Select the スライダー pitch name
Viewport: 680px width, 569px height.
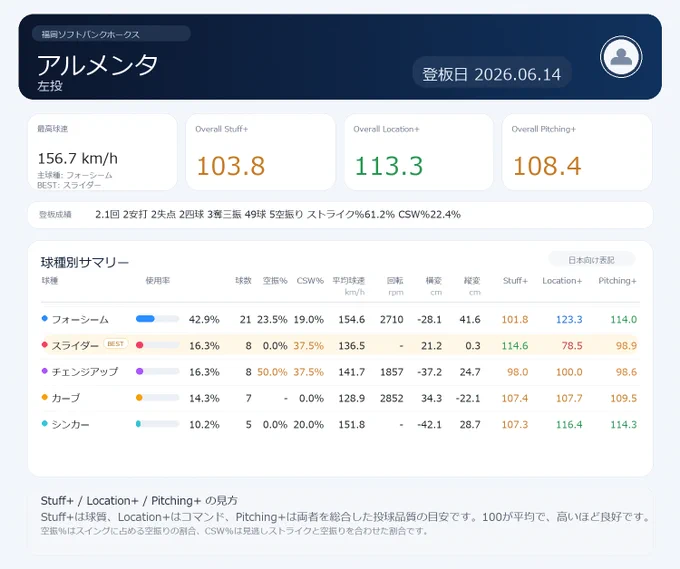pos(75,346)
